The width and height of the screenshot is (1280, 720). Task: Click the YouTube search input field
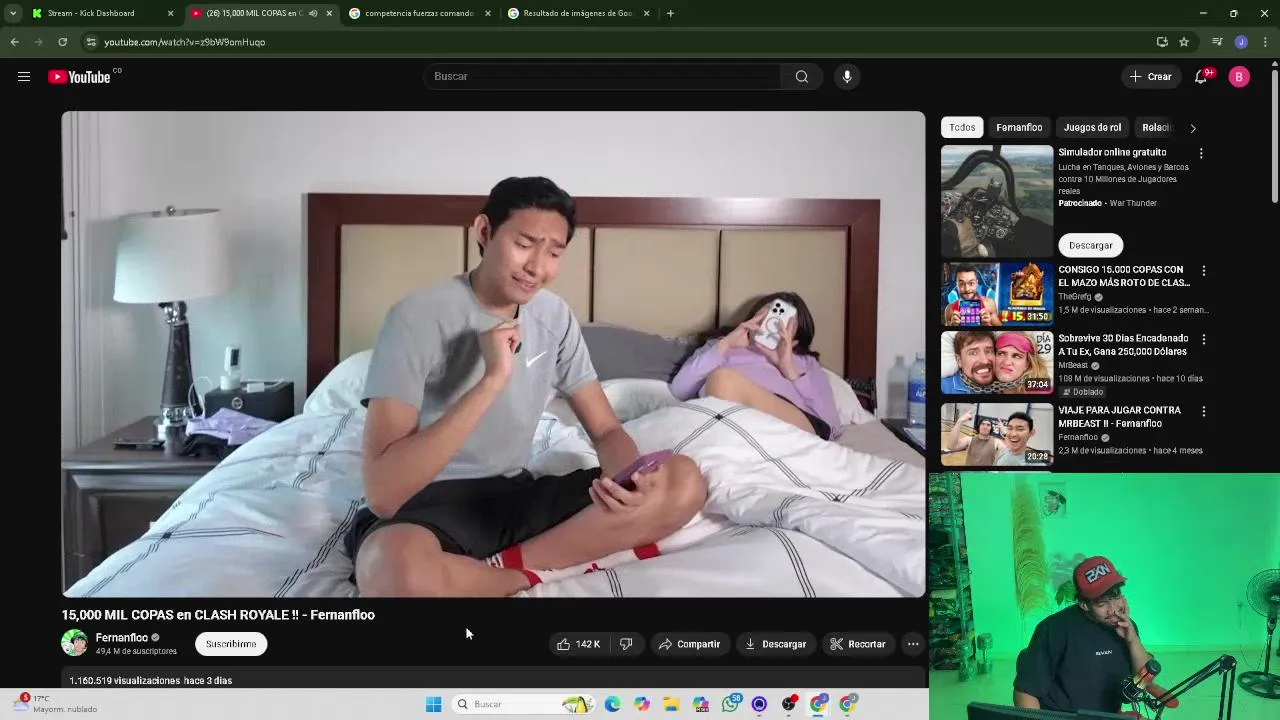coord(603,76)
